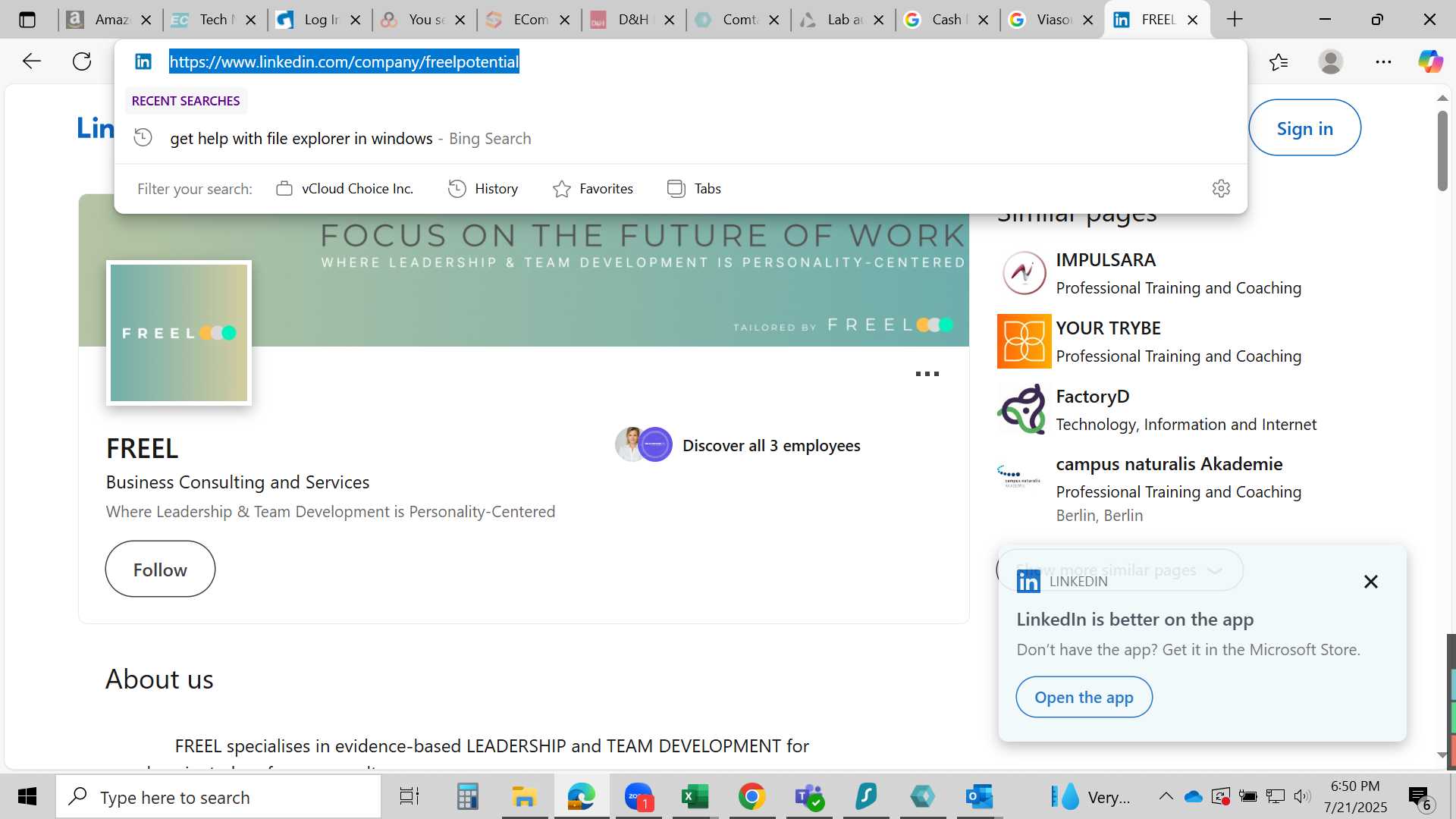The image size is (1456, 819).
Task: Open IMPULSARA similar page link
Action: click(x=1106, y=260)
